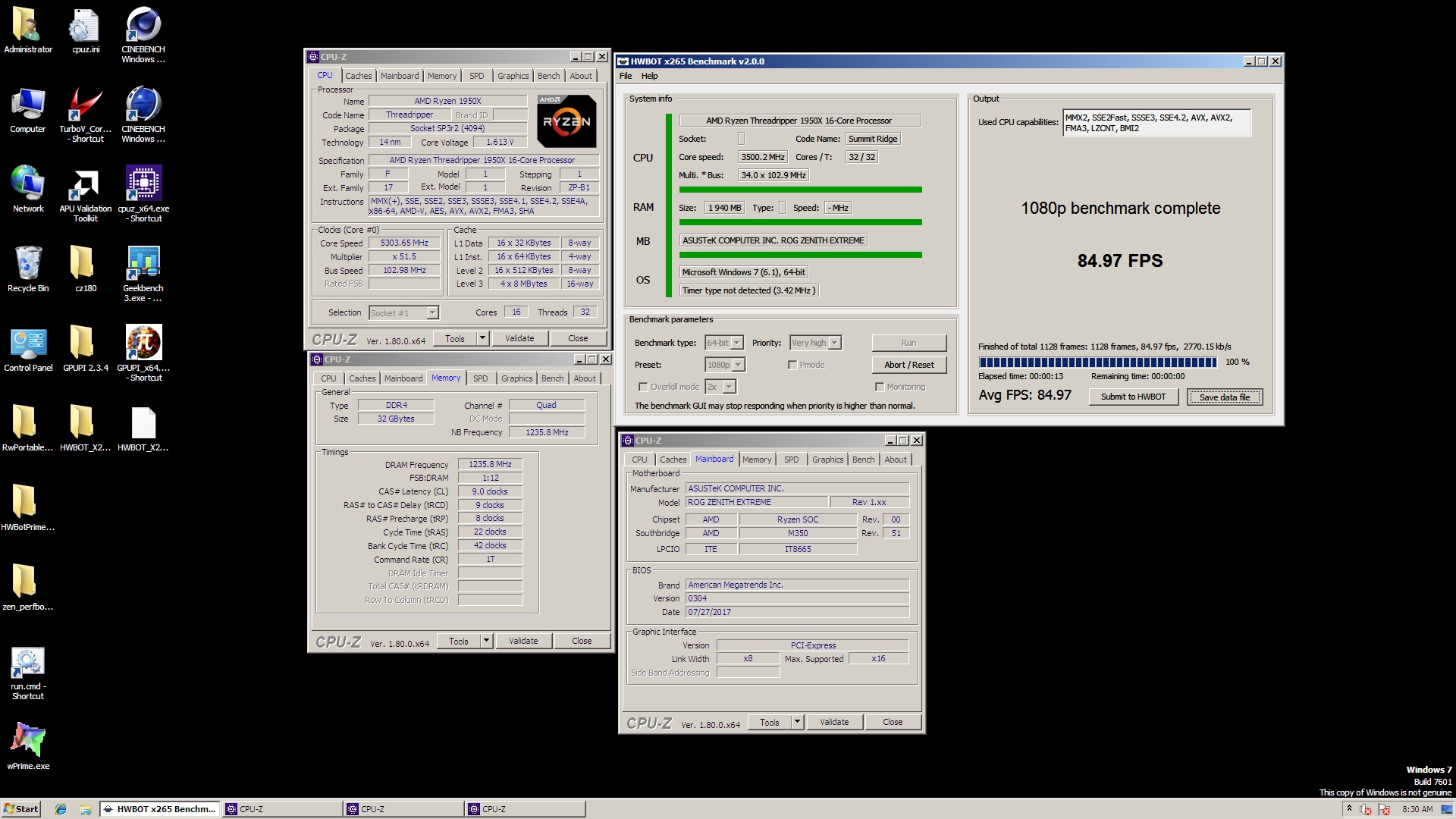The width and height of the screenshot is (1456, 819).
Task: Show hidden icons in system tray
Action: point(1349,809)
